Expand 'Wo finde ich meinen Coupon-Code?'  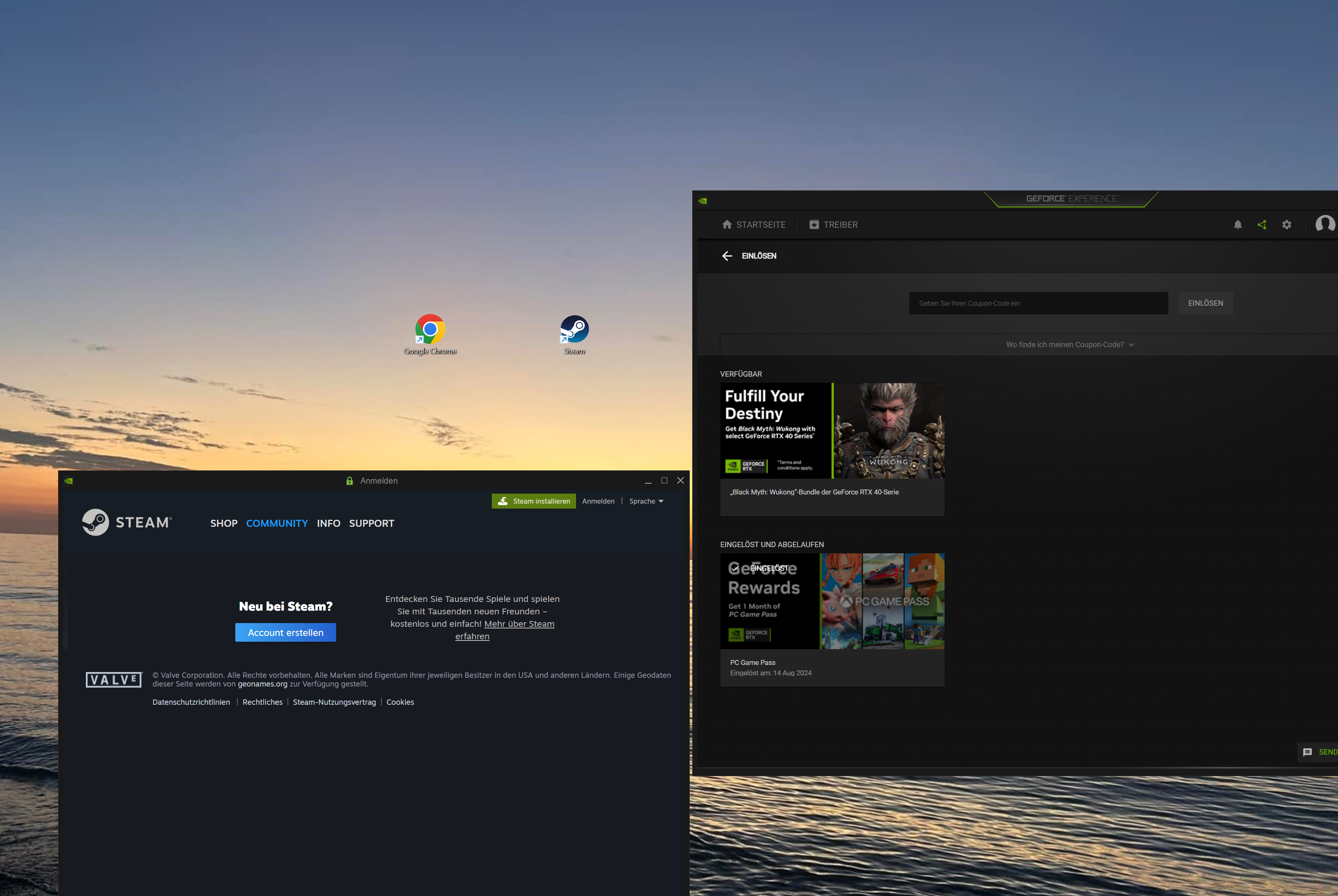pyautogui.click(x=1069, y=345)
